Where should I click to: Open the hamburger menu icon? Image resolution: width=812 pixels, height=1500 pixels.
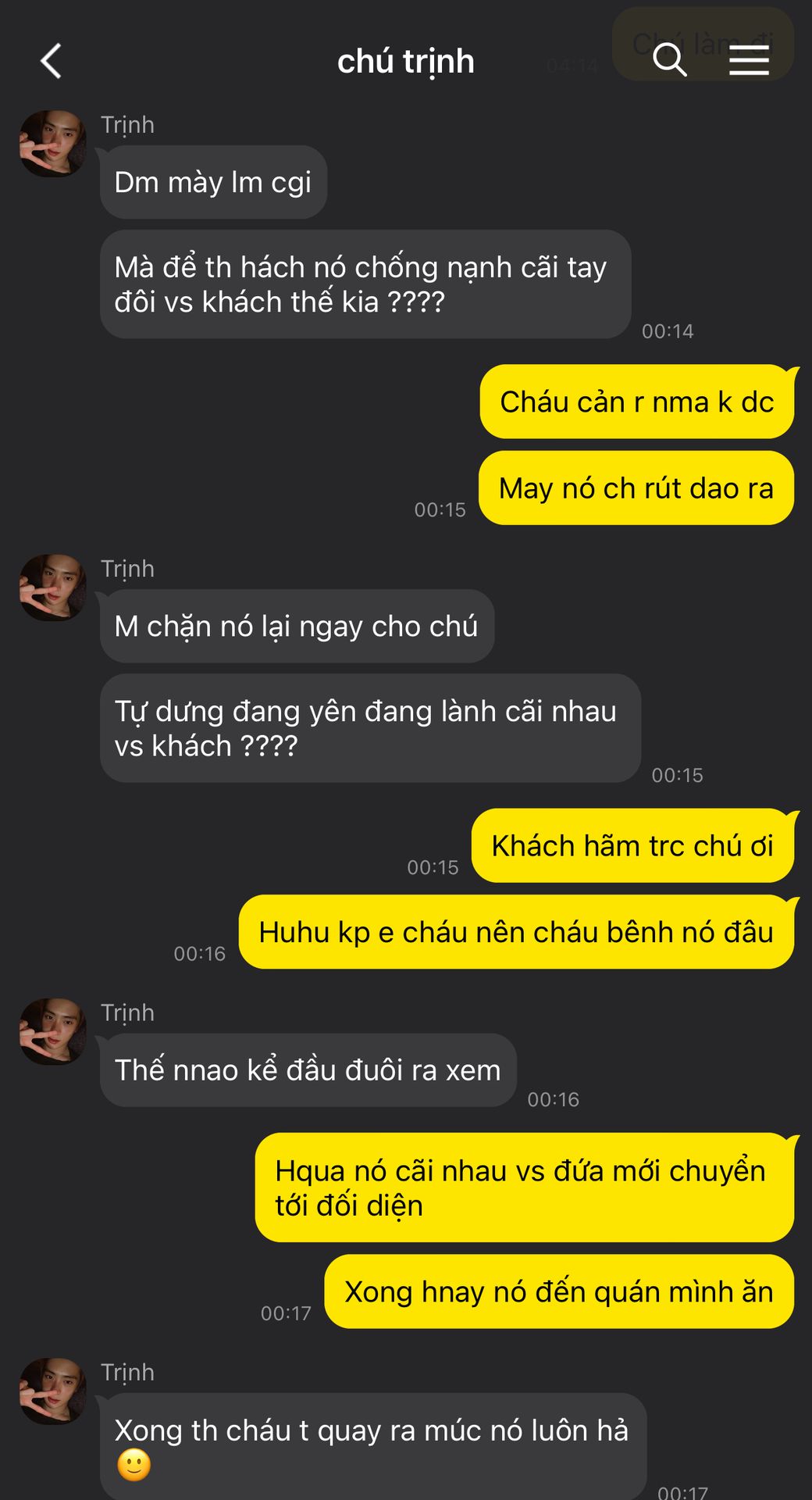[x=749, y=60]
